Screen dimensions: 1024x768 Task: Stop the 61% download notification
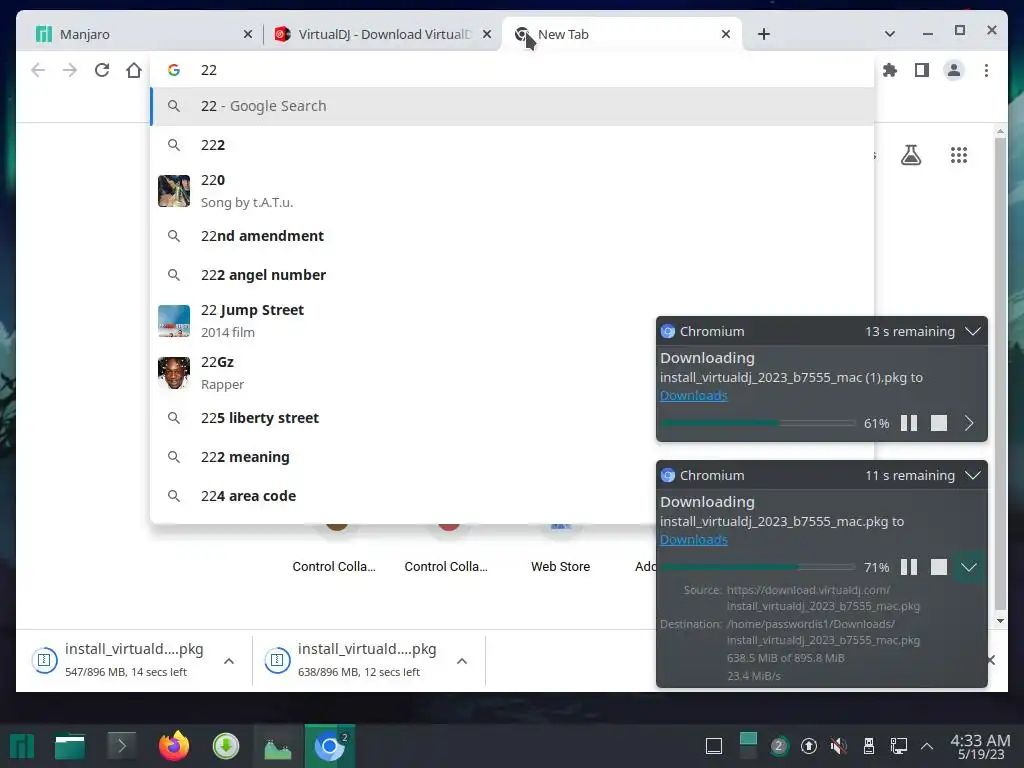click(938, 423)
